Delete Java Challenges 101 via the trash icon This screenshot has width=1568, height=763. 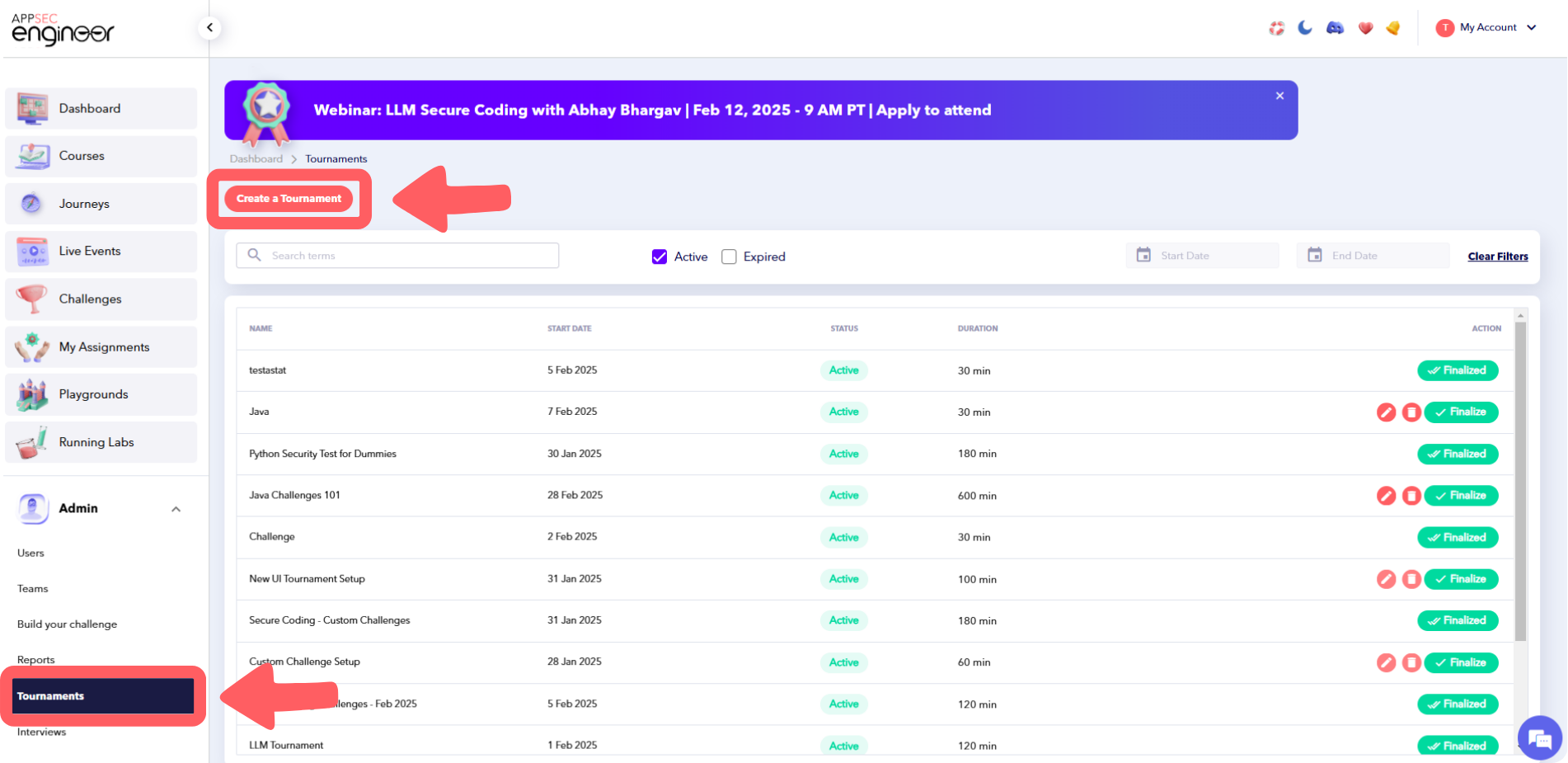point(1411,496)
